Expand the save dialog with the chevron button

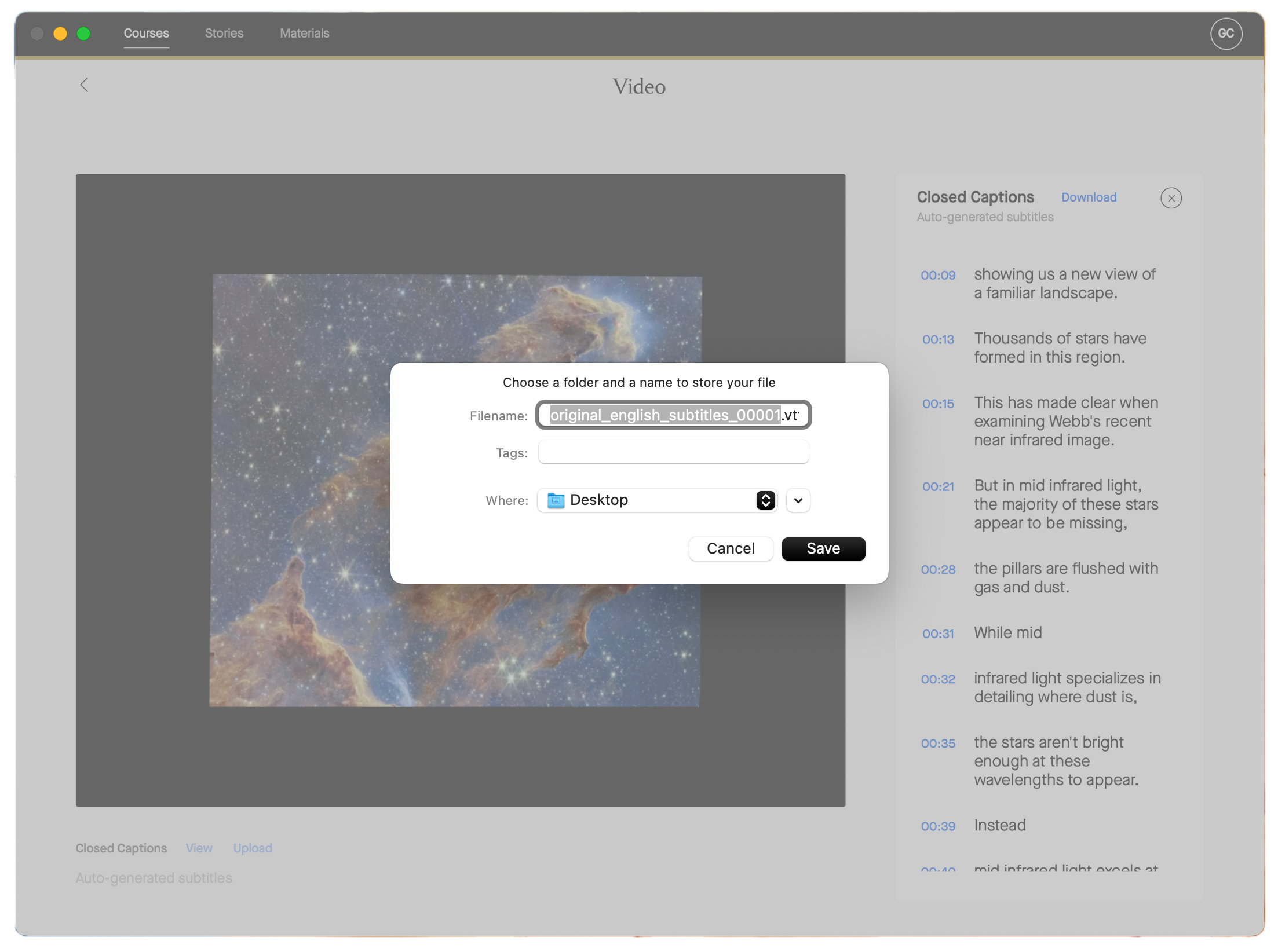pos(798,500)
